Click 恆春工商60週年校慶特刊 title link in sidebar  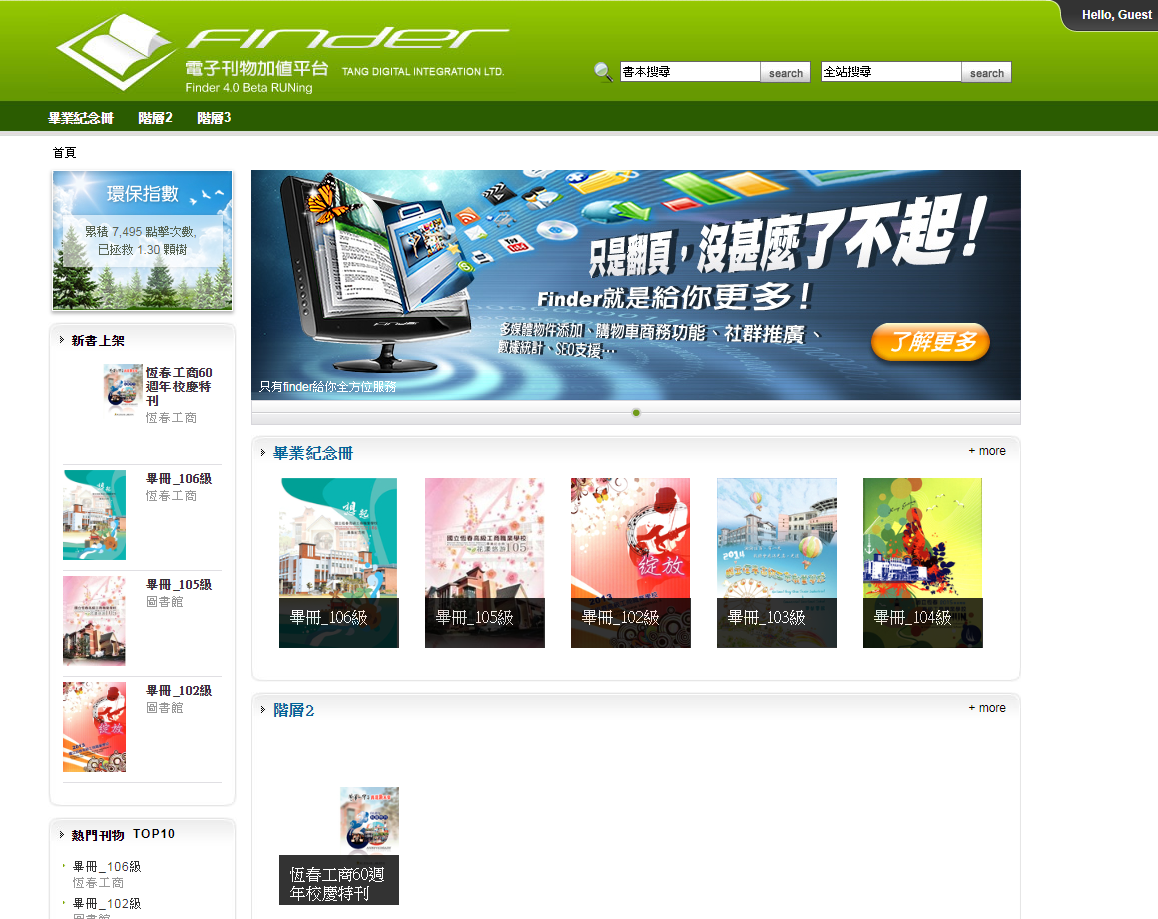click(x=179, y=386)
